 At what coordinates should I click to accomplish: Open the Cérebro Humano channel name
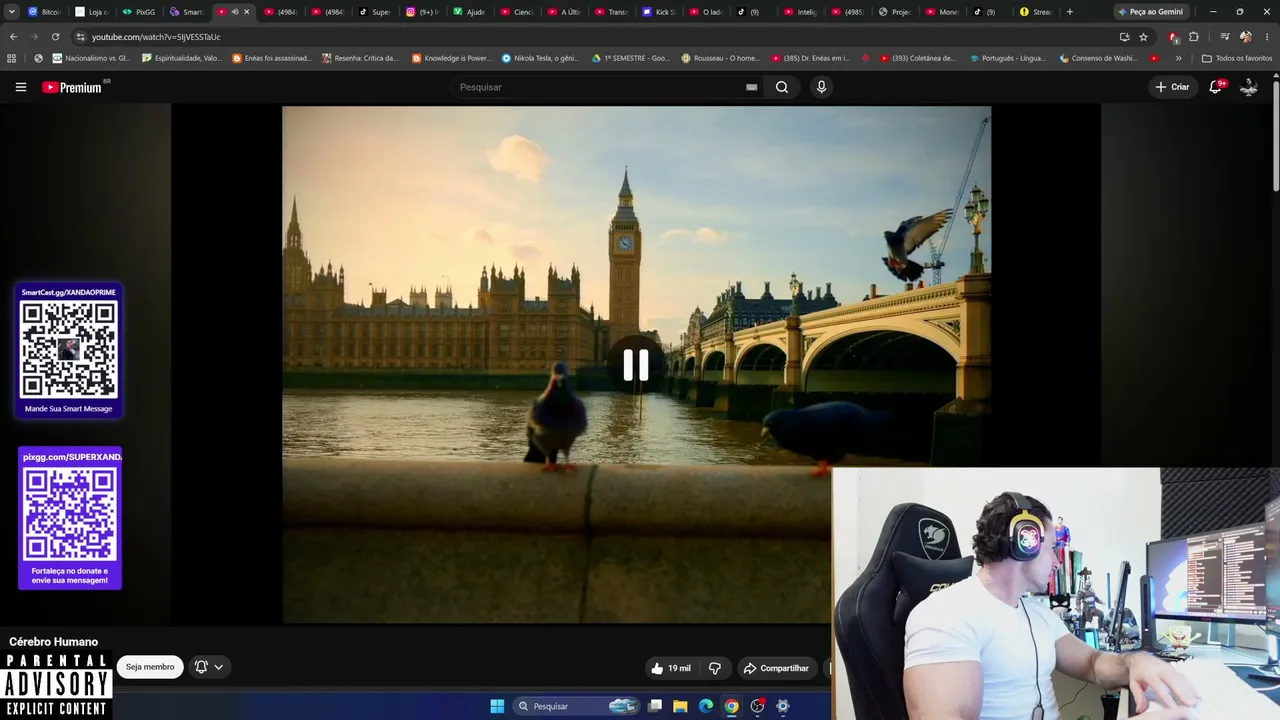pyautogui.click(x=54, y=642)
